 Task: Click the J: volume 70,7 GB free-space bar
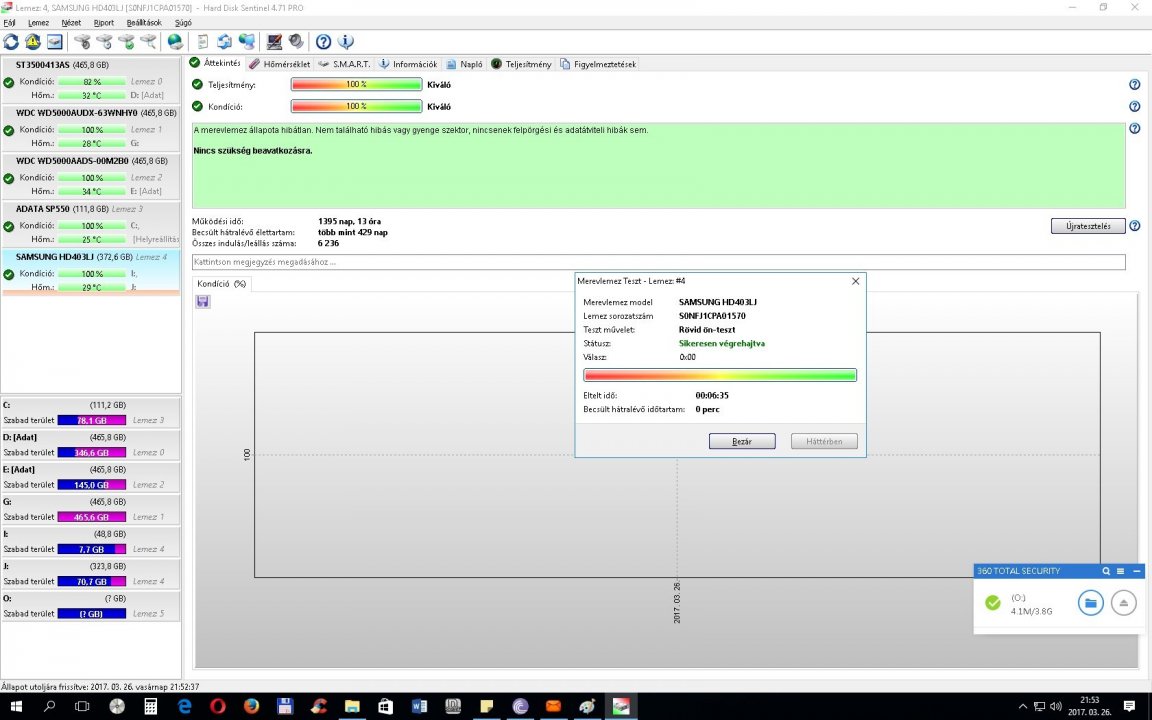[x=92, y=581]
